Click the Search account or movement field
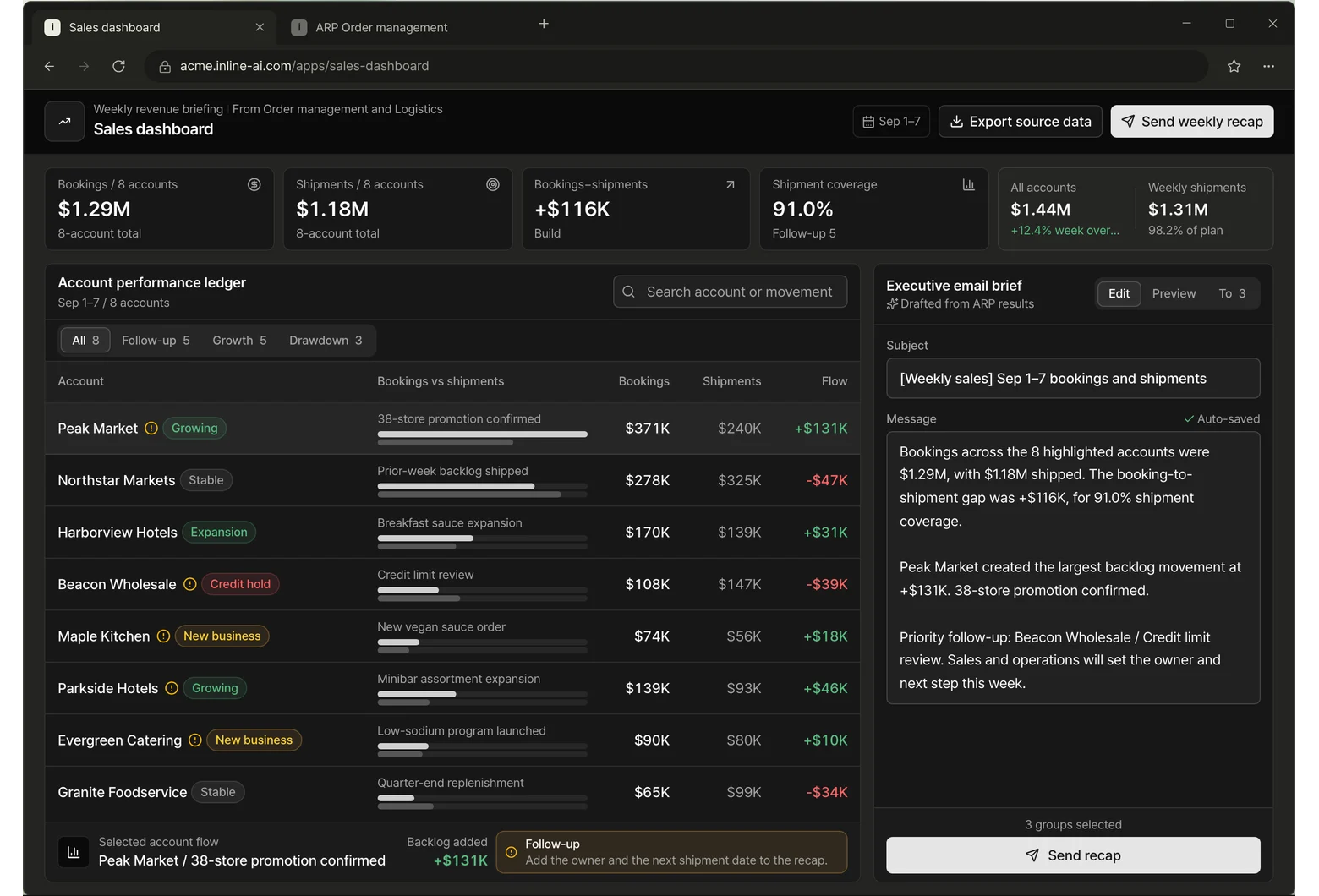This screenshot has height=896, width=1319. click(x=731, y=292)
